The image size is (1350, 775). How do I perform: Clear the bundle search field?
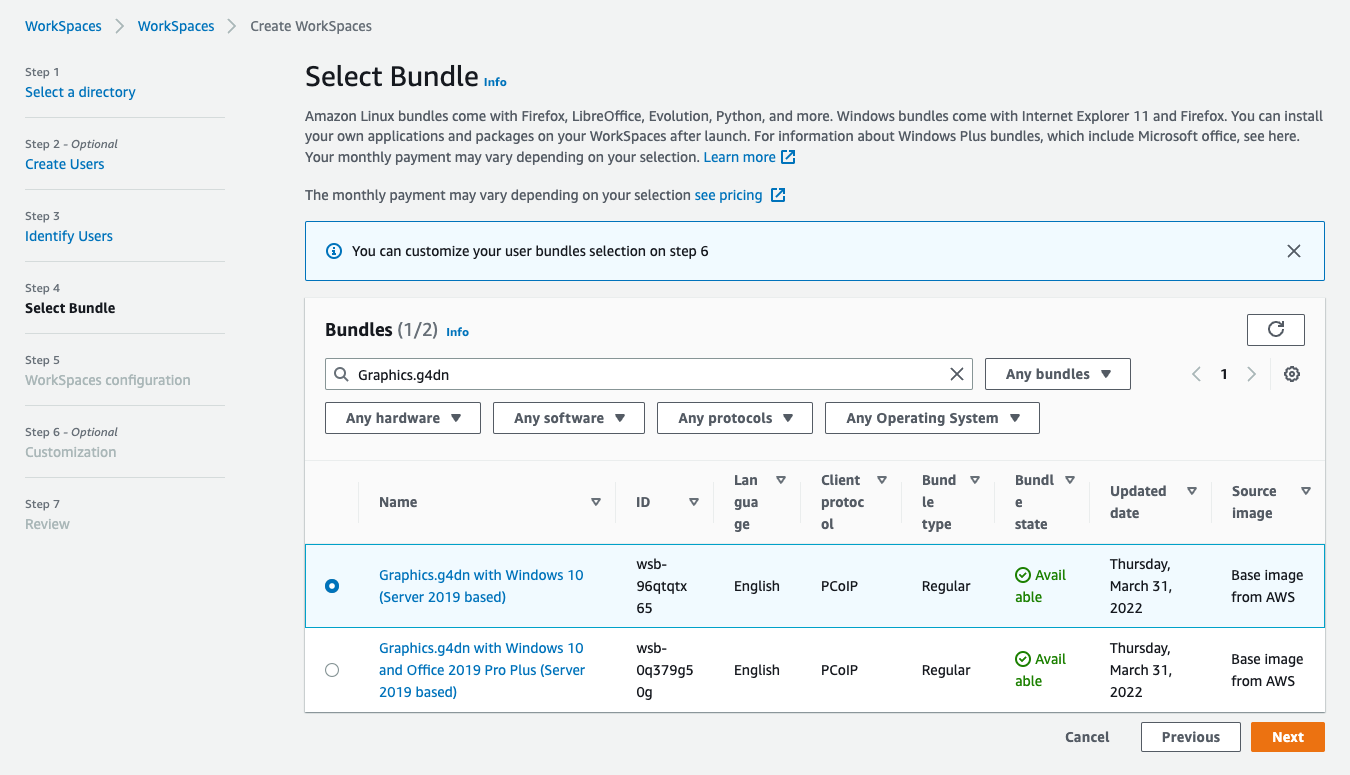coord(957,374)
